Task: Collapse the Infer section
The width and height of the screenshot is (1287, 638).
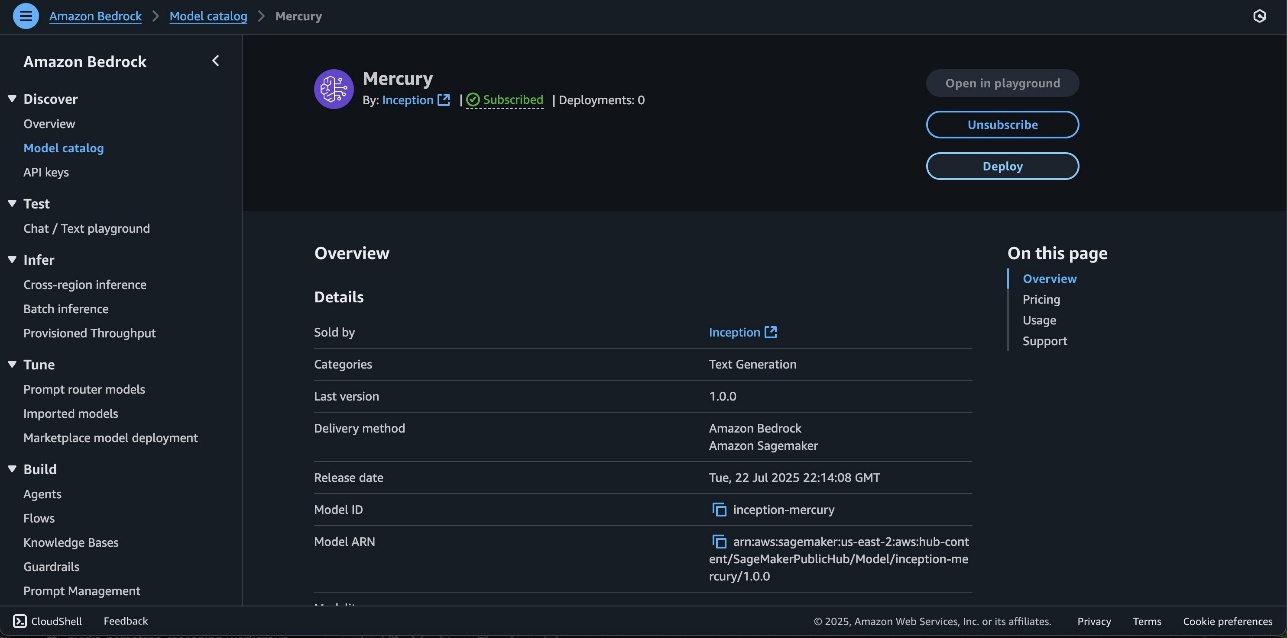Action: click(x=12, y=260)
